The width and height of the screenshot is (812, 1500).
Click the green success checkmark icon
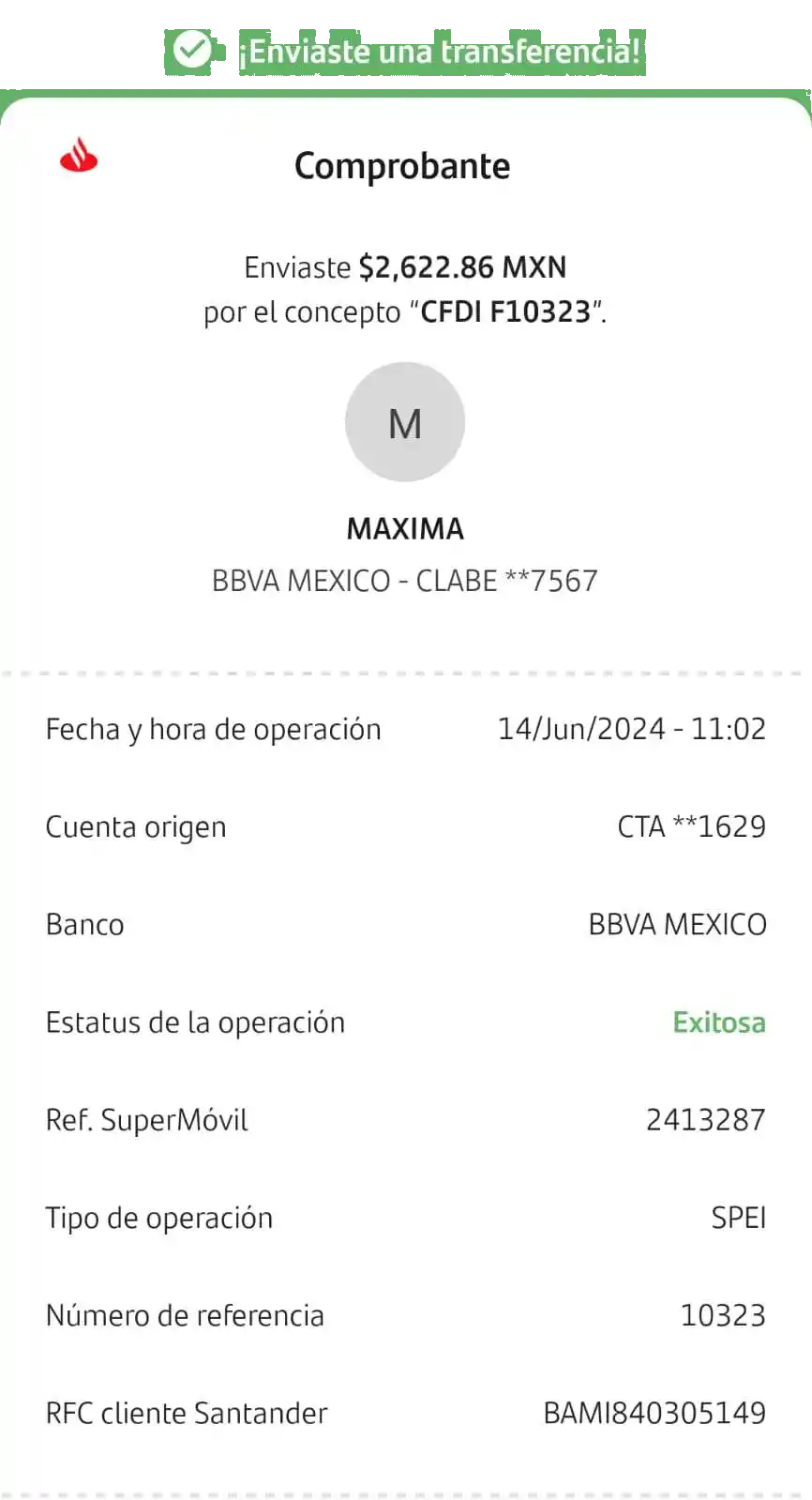click(x=192, y=50)
